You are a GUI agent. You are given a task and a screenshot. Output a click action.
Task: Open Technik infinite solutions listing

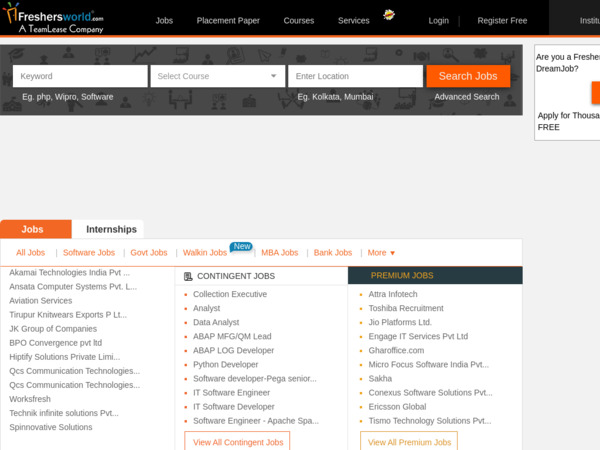[64, 413]
